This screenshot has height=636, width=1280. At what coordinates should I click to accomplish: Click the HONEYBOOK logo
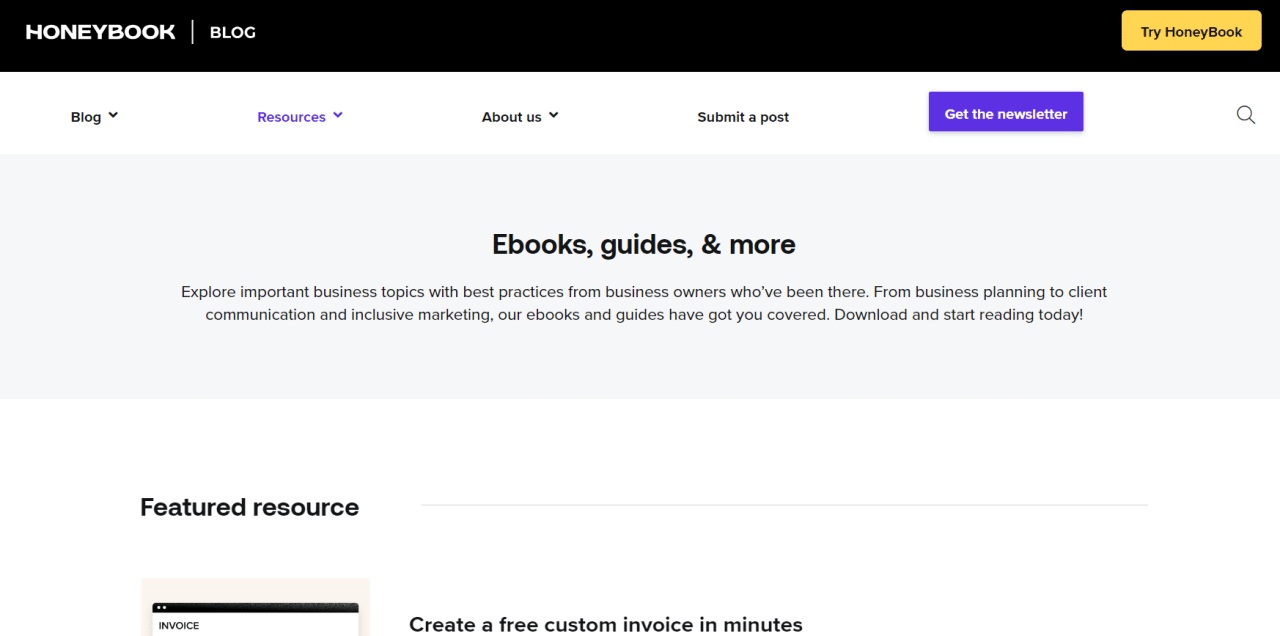tap(100, 31)
